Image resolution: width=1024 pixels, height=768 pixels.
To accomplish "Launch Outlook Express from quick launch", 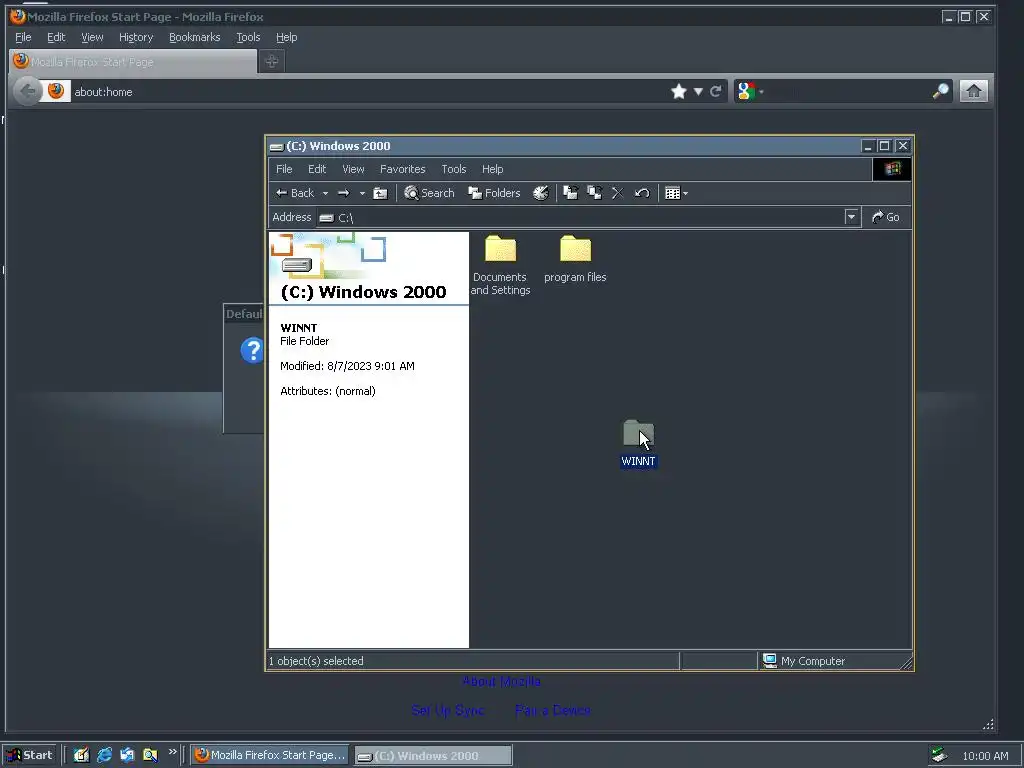I will 127,756.
